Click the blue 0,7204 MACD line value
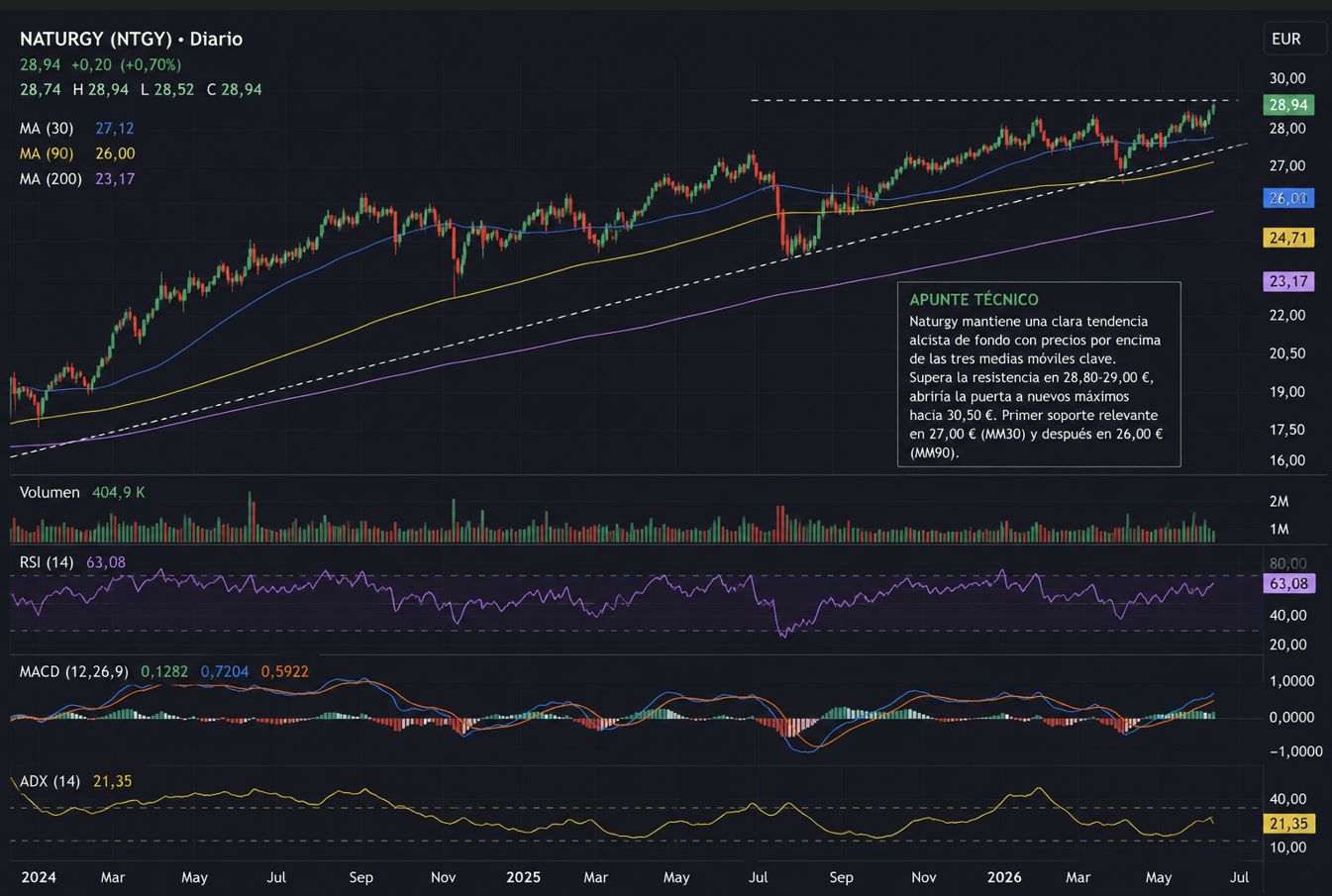This screenshot has height=896, width=1332. point(225,671)
